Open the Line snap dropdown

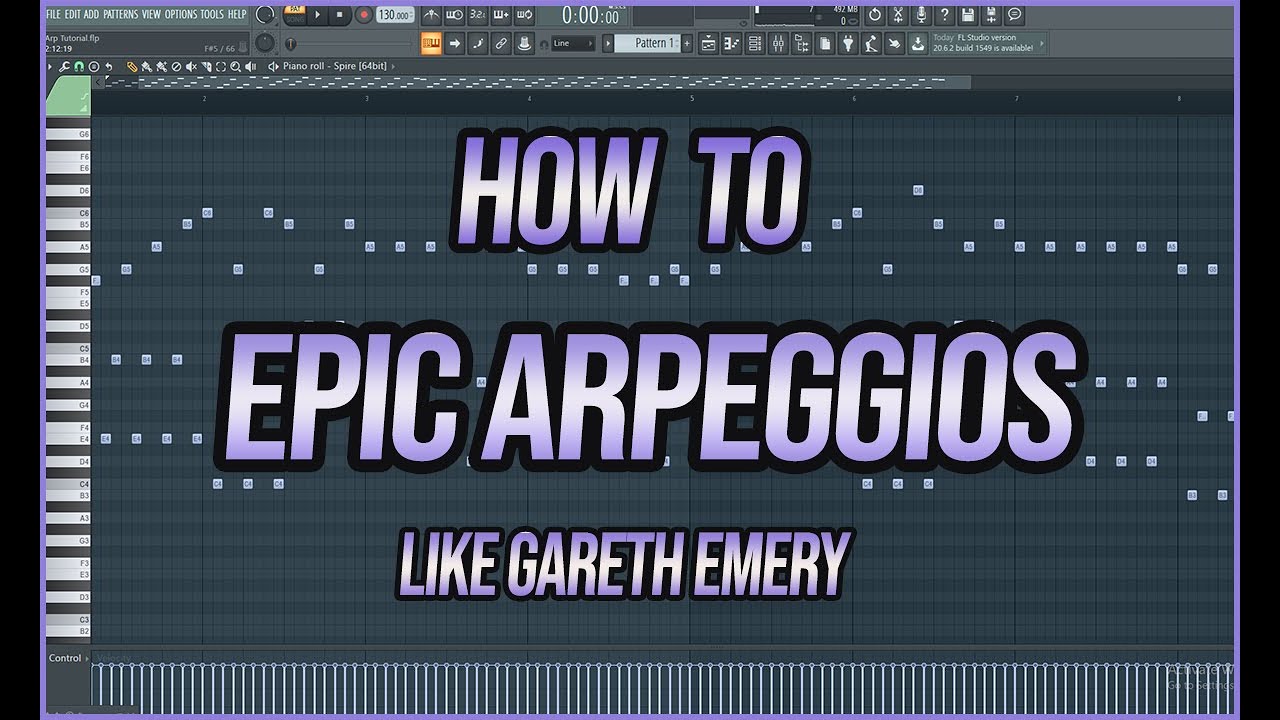(574, 43)
